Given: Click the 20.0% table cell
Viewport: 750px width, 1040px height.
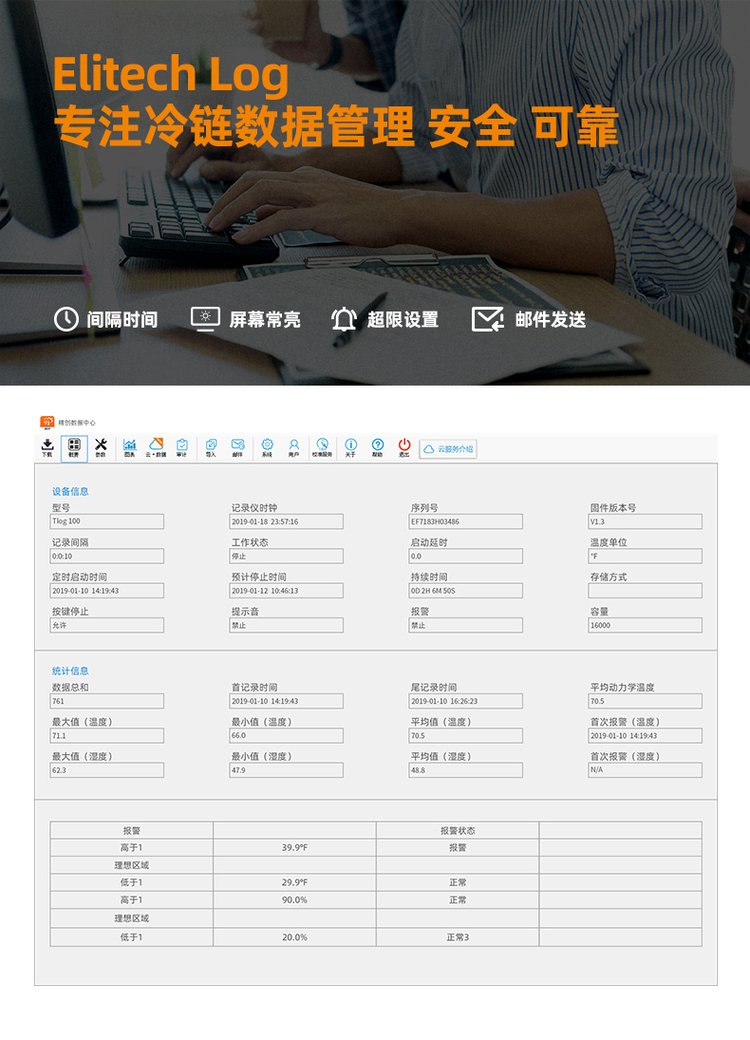Looking at the screenshot, I should pyautogui.click(x=294, y=937).
